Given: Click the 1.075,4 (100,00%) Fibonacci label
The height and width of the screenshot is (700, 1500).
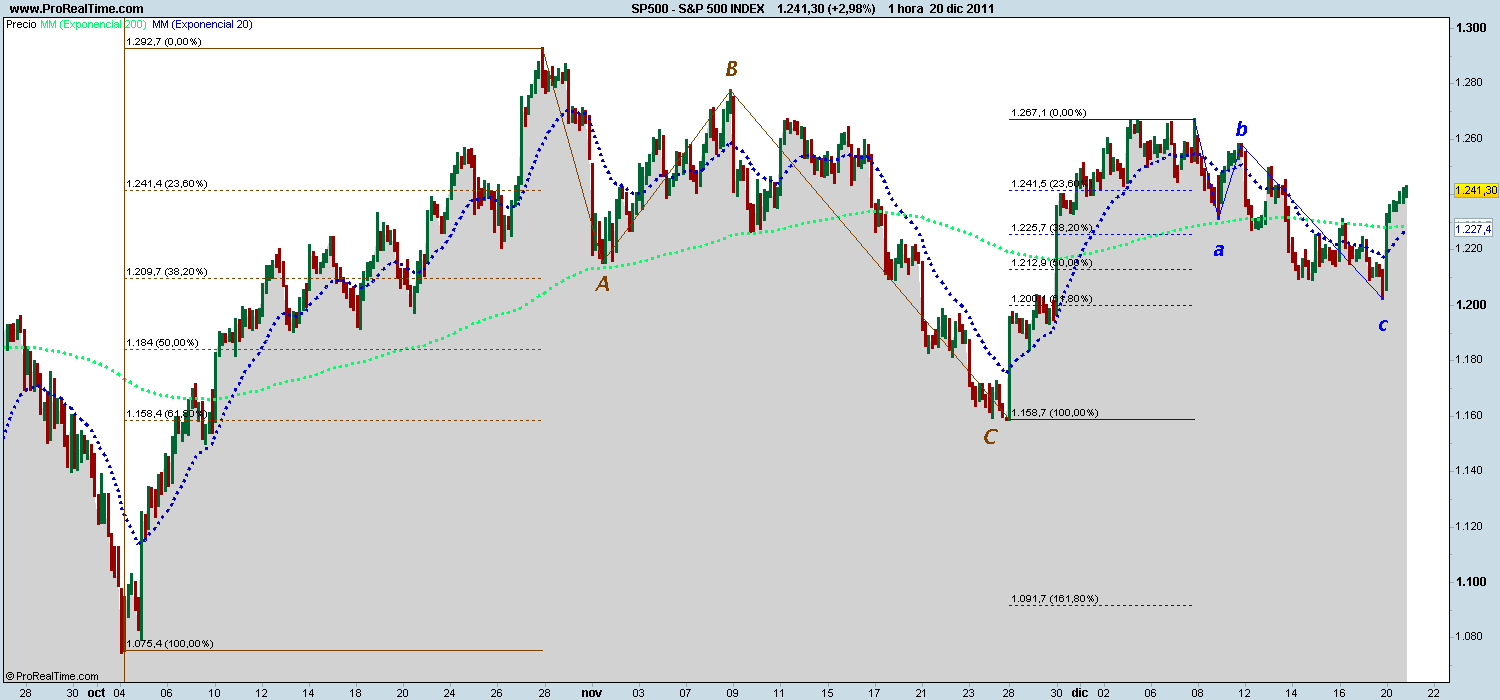Looking at the screenshot, I should 170,644.
